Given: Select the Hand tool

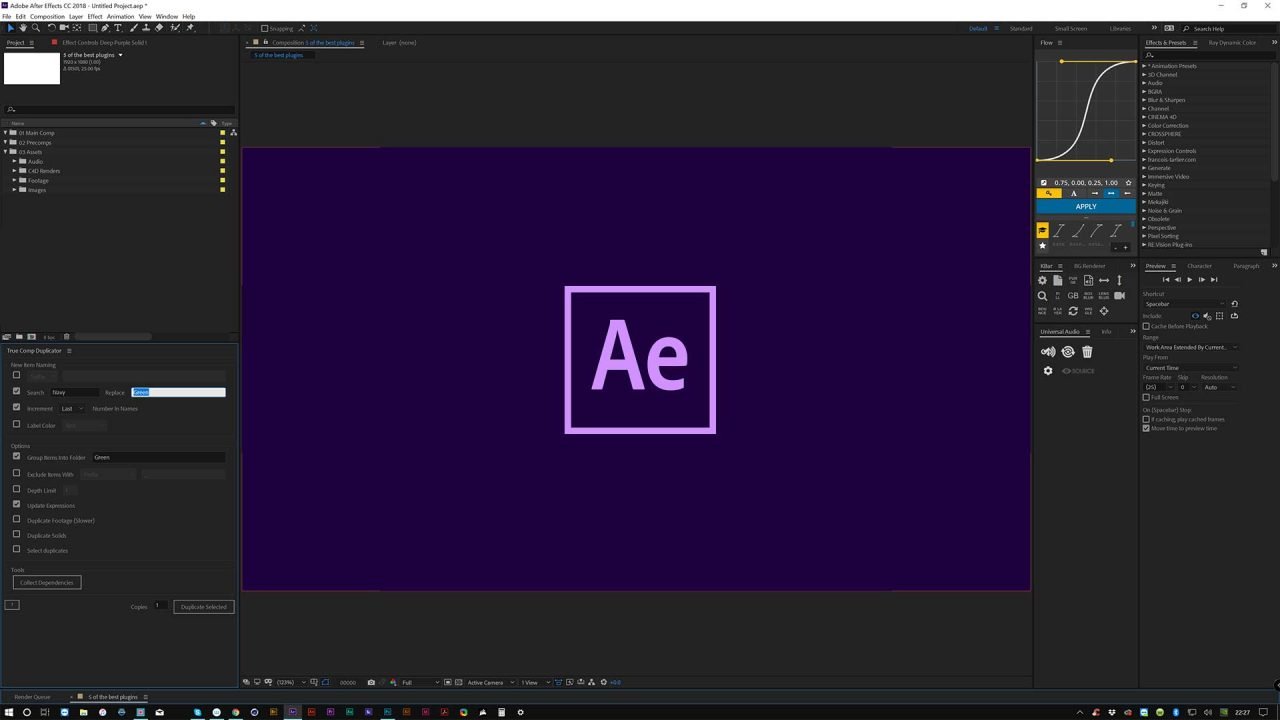Looking at the screenshot, I should tap(22, 28).
